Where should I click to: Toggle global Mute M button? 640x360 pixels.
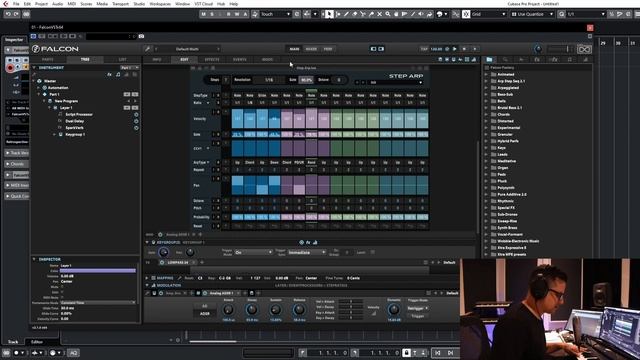(x=203, y=14)
